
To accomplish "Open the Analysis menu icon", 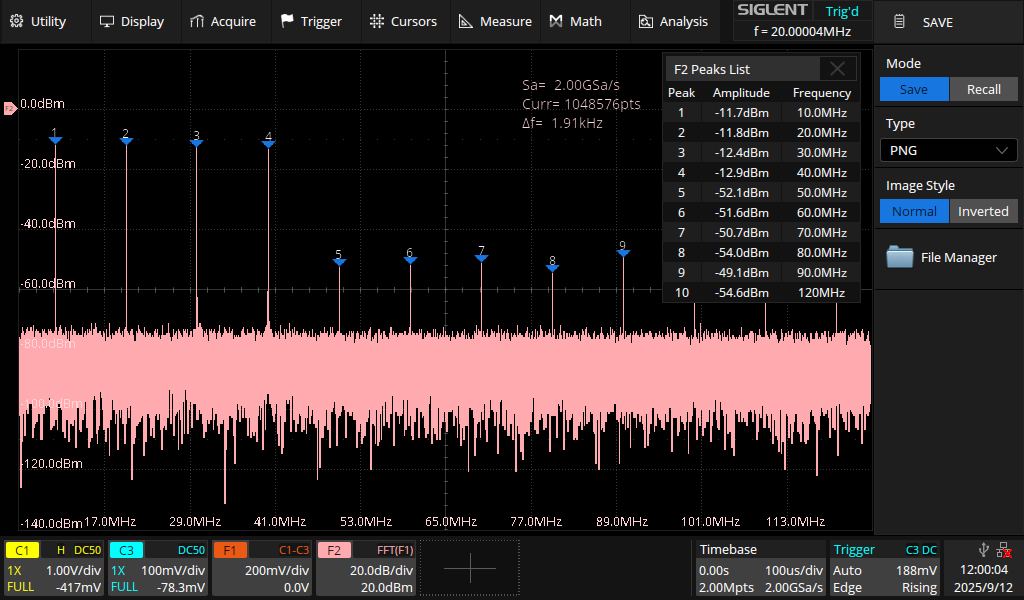I will (645, 21).
